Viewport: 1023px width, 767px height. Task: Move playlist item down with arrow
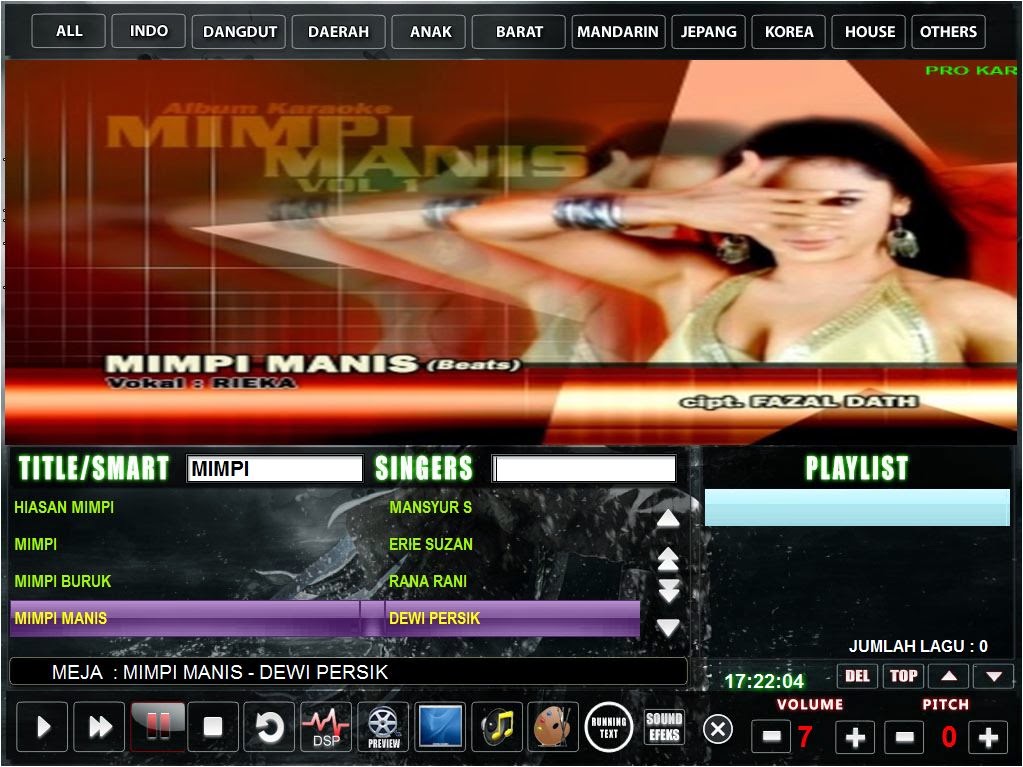tap(994, 676)
